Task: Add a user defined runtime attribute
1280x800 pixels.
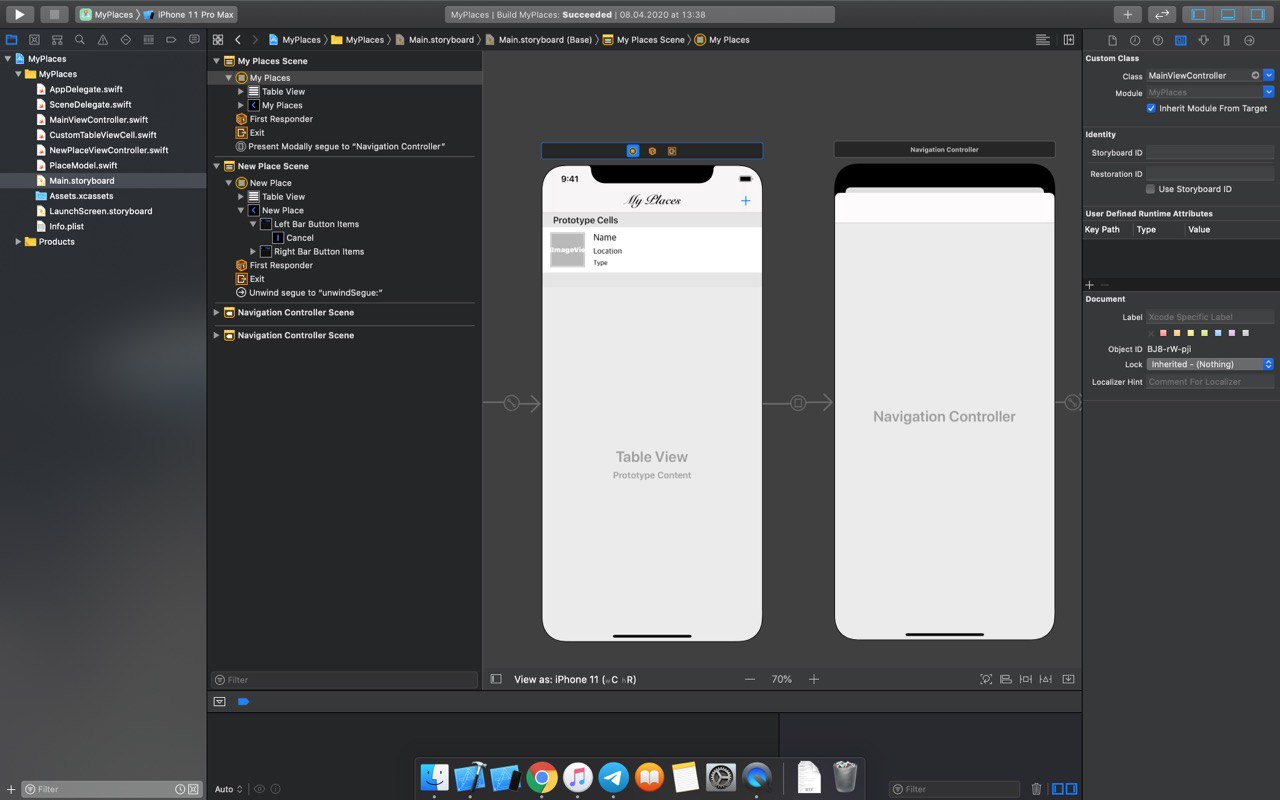Action: pyautogui.click(x=1090, y=285)
